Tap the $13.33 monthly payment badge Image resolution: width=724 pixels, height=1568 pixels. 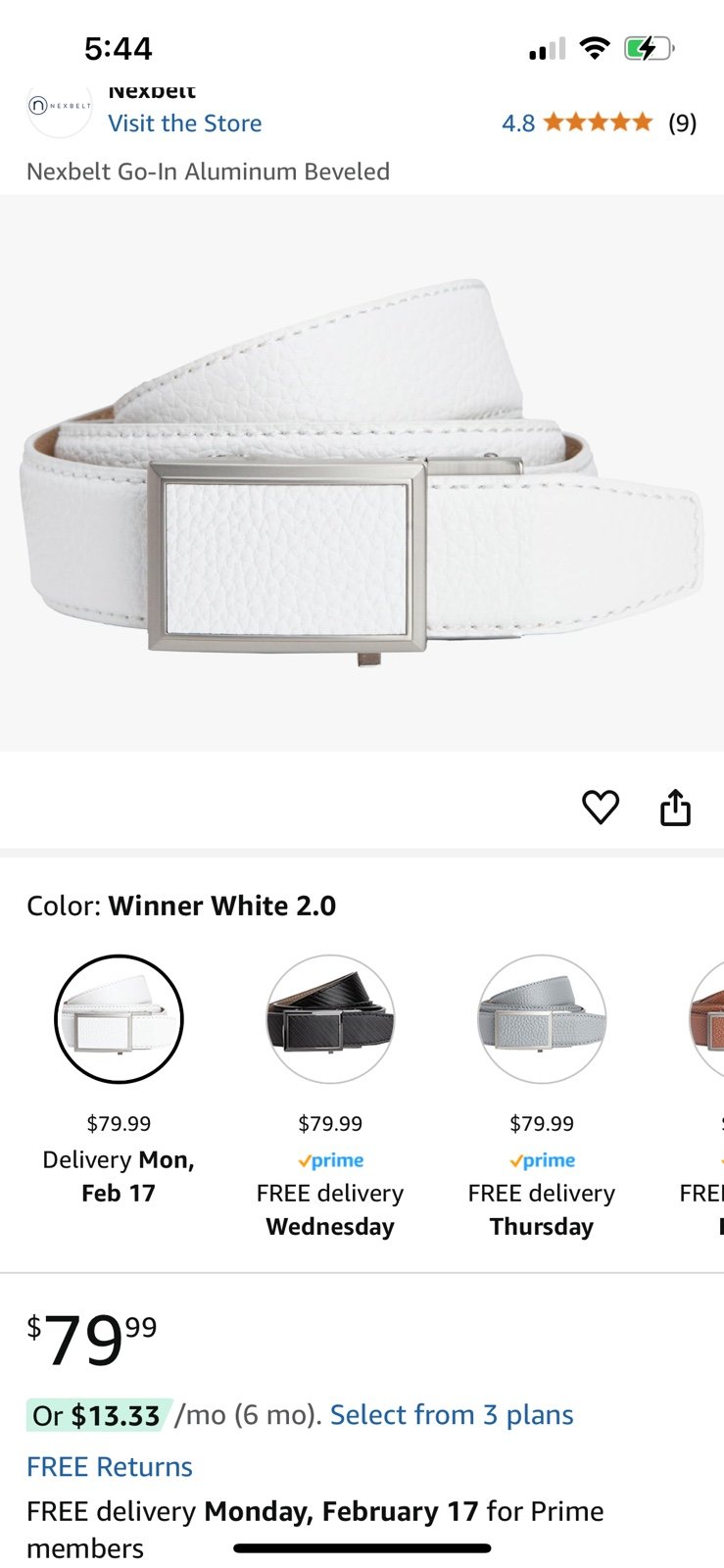pyautogui.click(x=98, y=1415)
